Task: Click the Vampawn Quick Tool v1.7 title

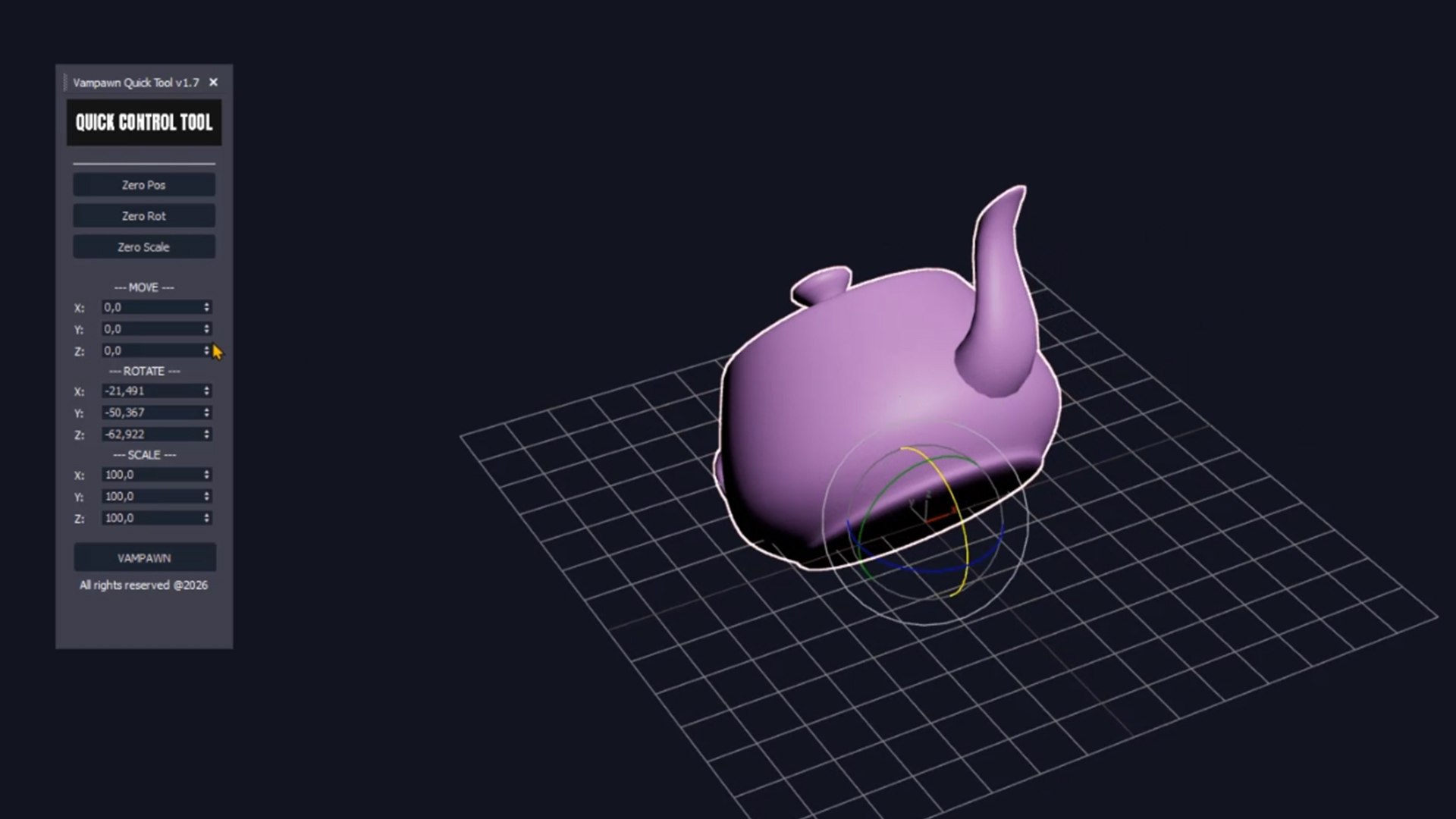Action: tap(136, 83)
